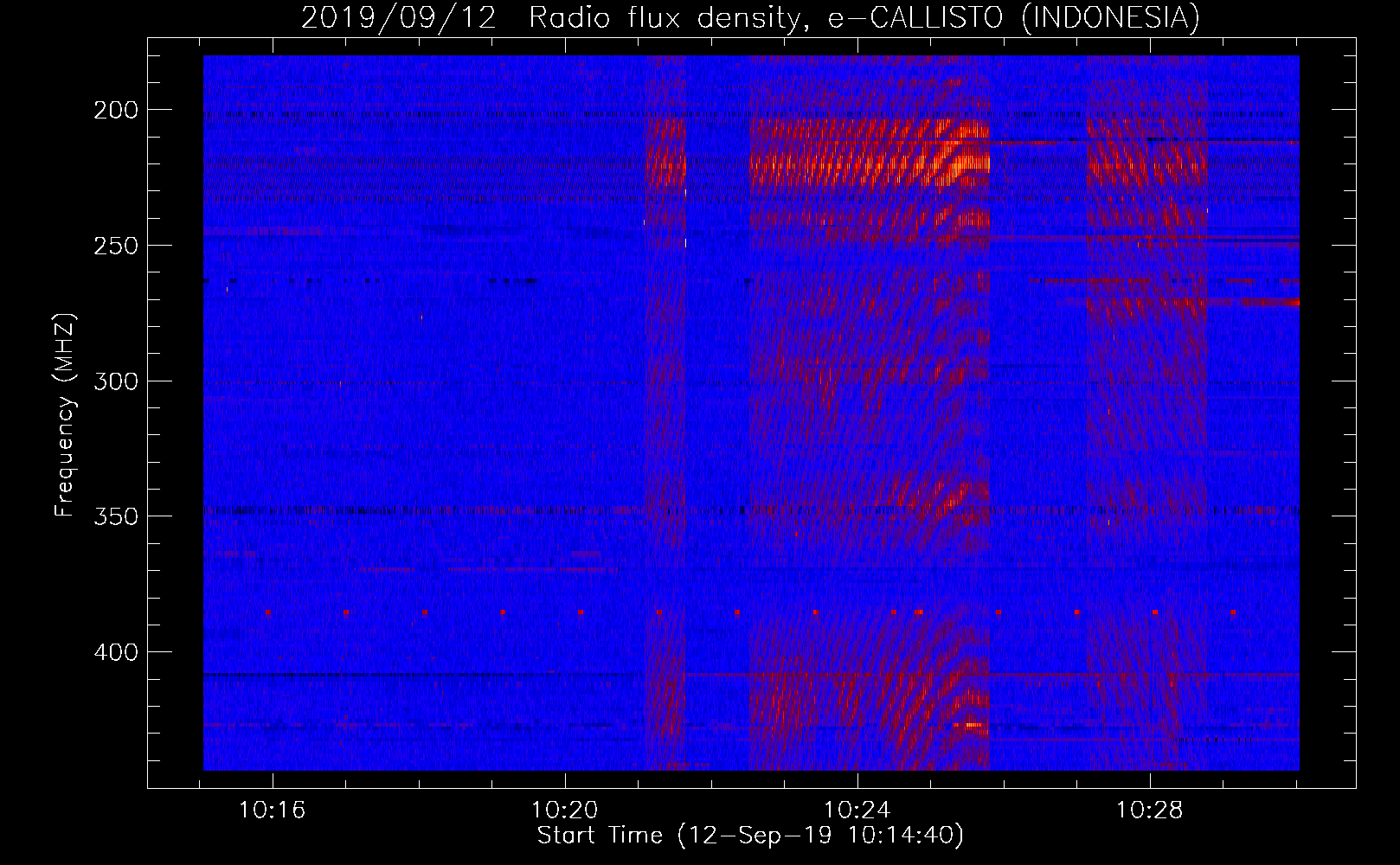Screen dimensions: 1400x865
Task: Click the 10:16 time tick label
Action: 273,811
